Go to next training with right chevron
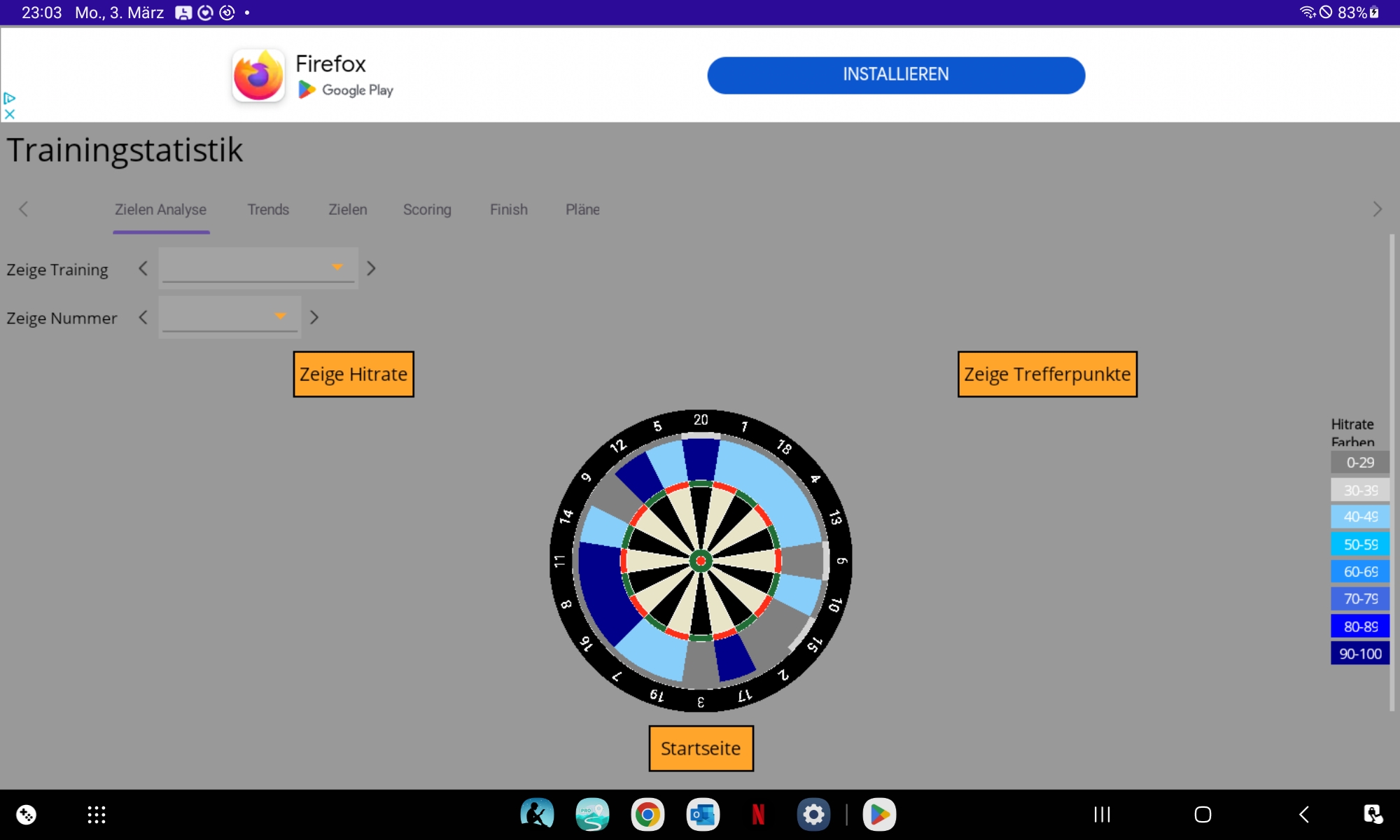This screenshot has width=1400, height=840. pyautogui.click(x=372, y=268)
